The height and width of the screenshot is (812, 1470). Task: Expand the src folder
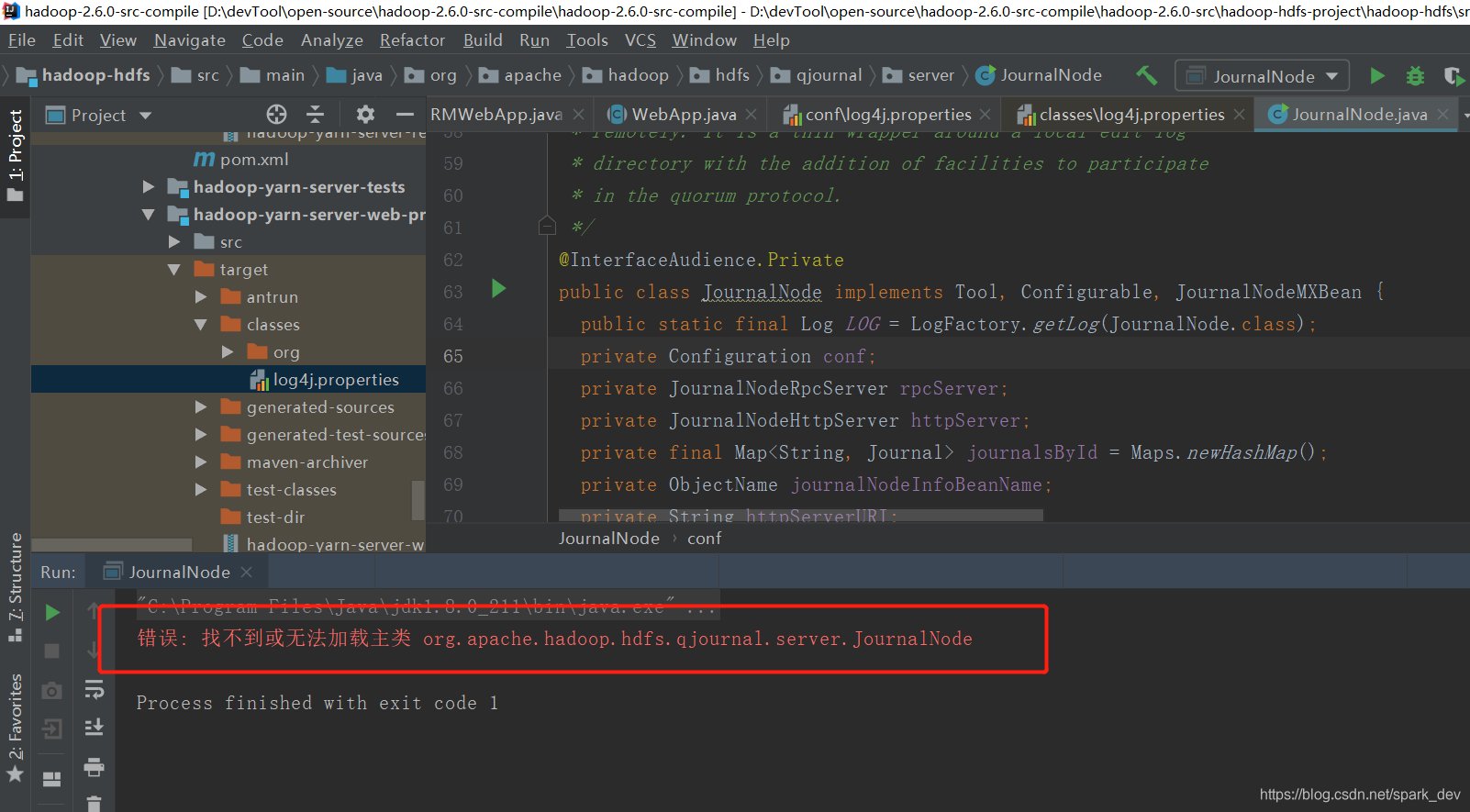174,241
